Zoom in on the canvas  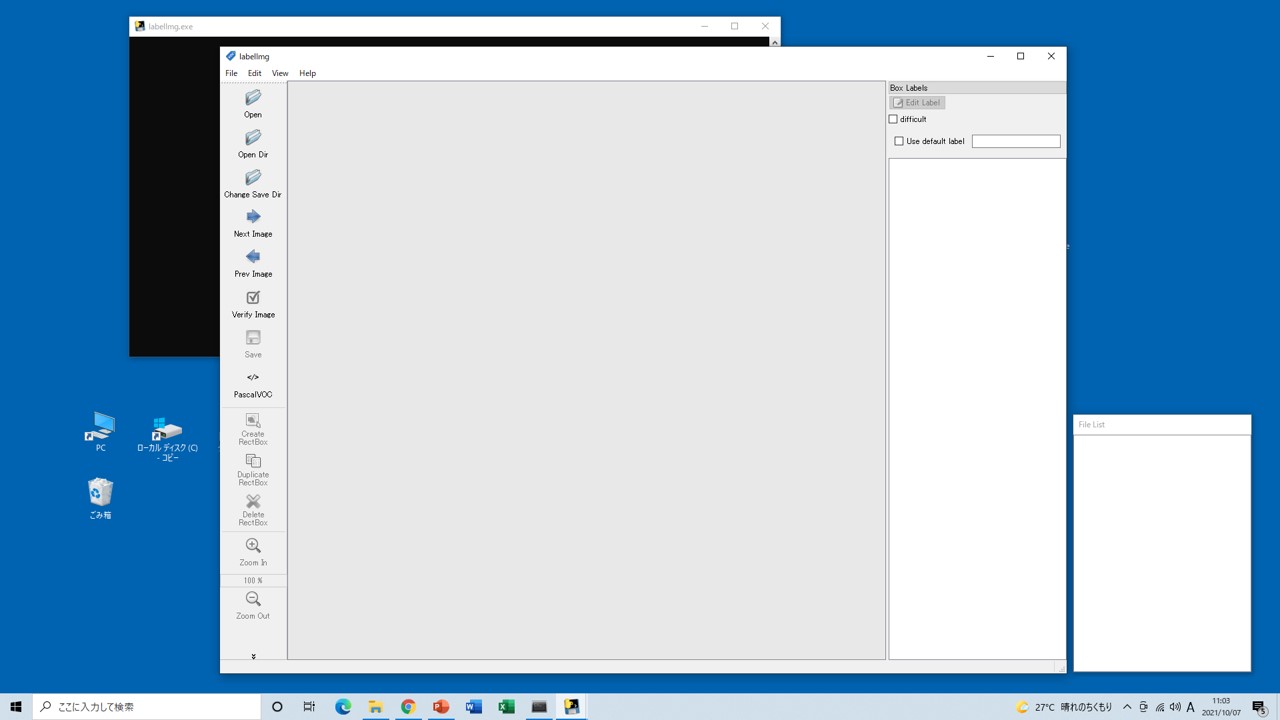coord(252,551)
